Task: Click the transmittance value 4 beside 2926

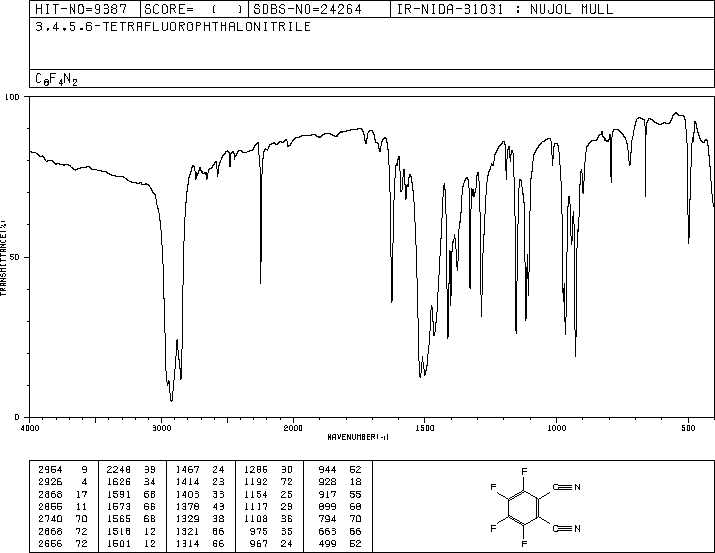Action: coord(84,481)
